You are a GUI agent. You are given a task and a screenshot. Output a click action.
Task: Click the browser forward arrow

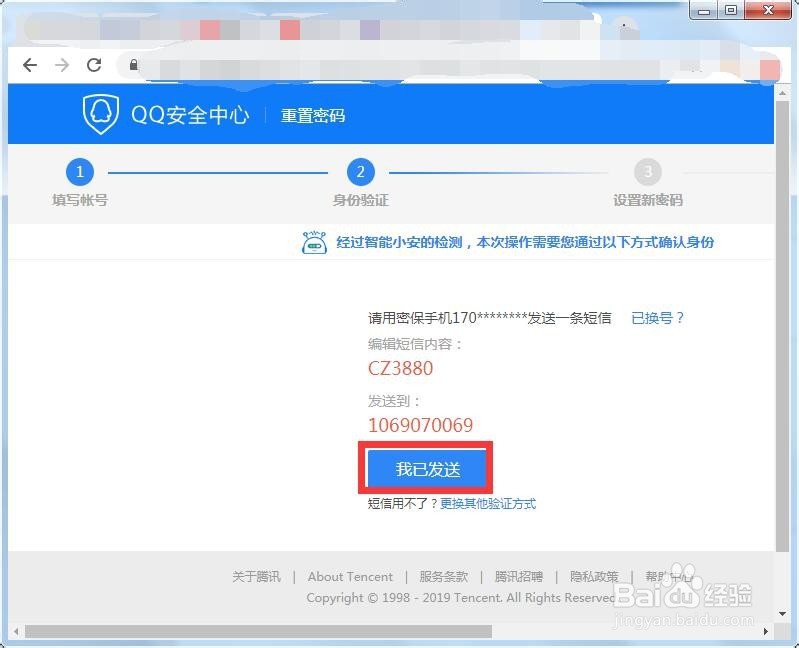click(x=62, y=65)
